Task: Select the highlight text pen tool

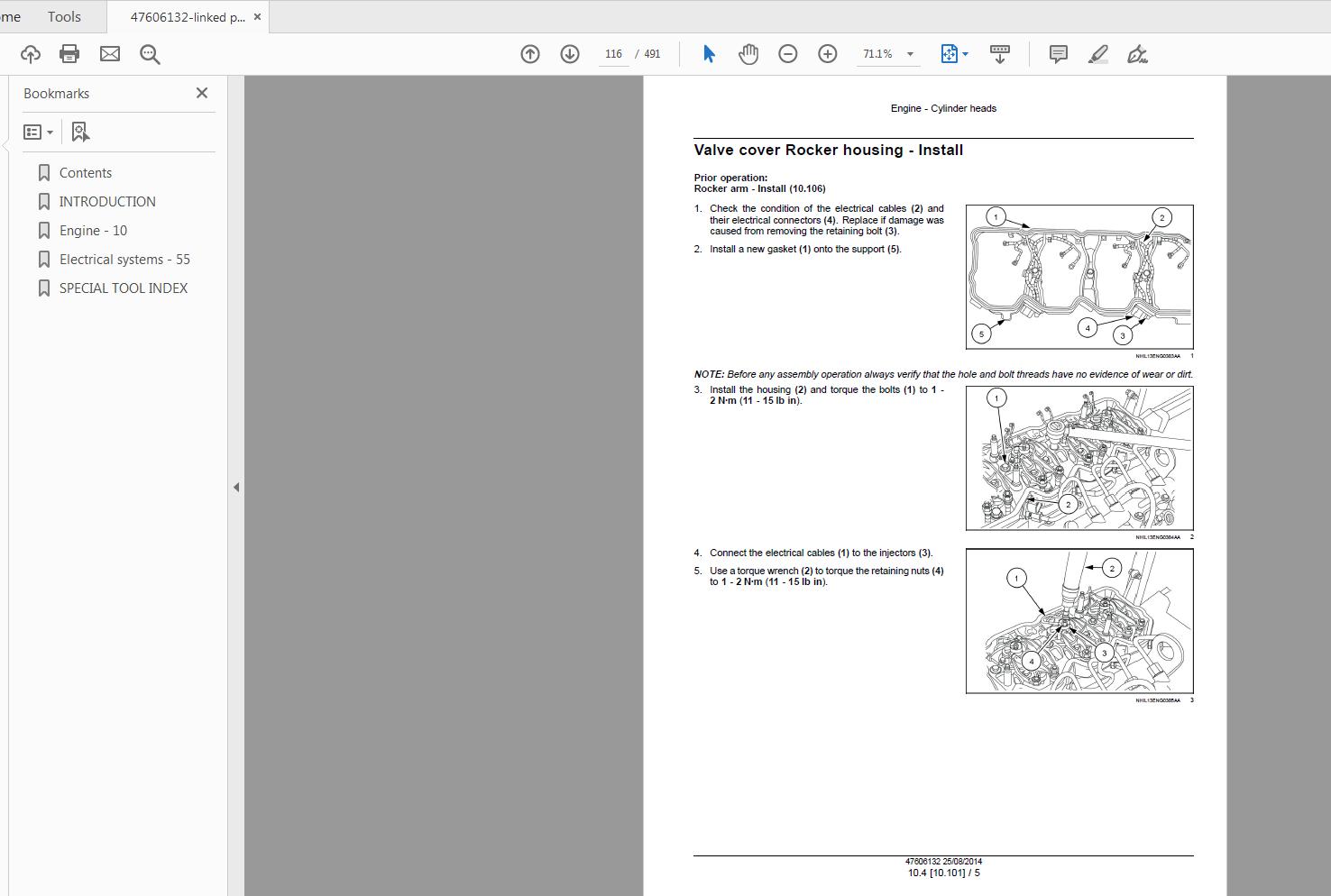Action: tap(1098, 54)
